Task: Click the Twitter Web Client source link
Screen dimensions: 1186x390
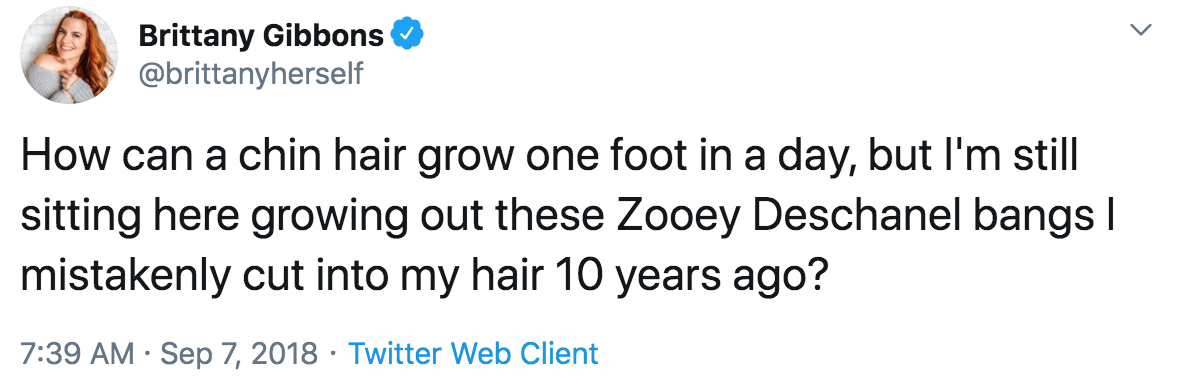Action: pos(473,353)
